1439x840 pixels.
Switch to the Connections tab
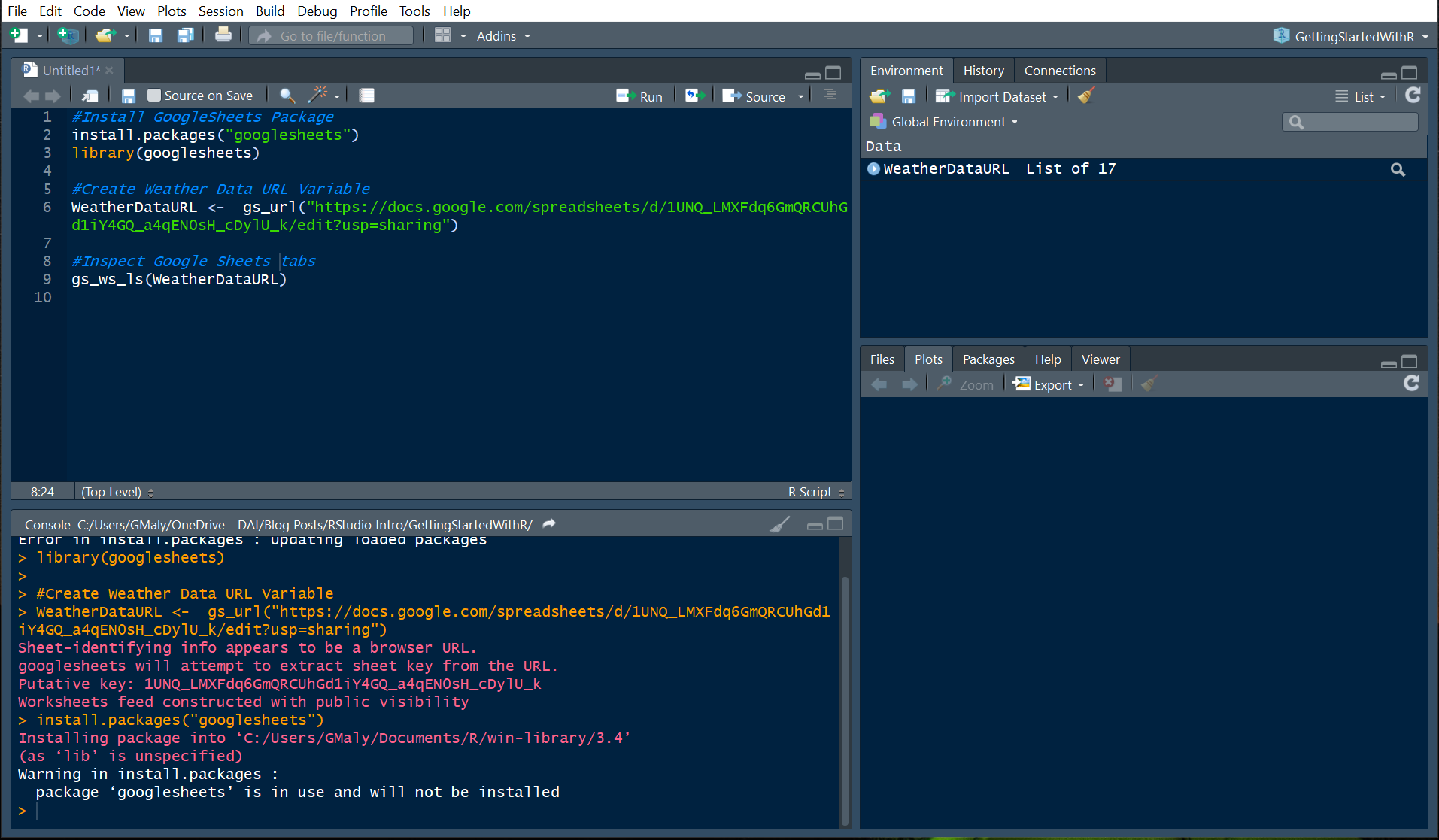click(x=1060, y=71)
